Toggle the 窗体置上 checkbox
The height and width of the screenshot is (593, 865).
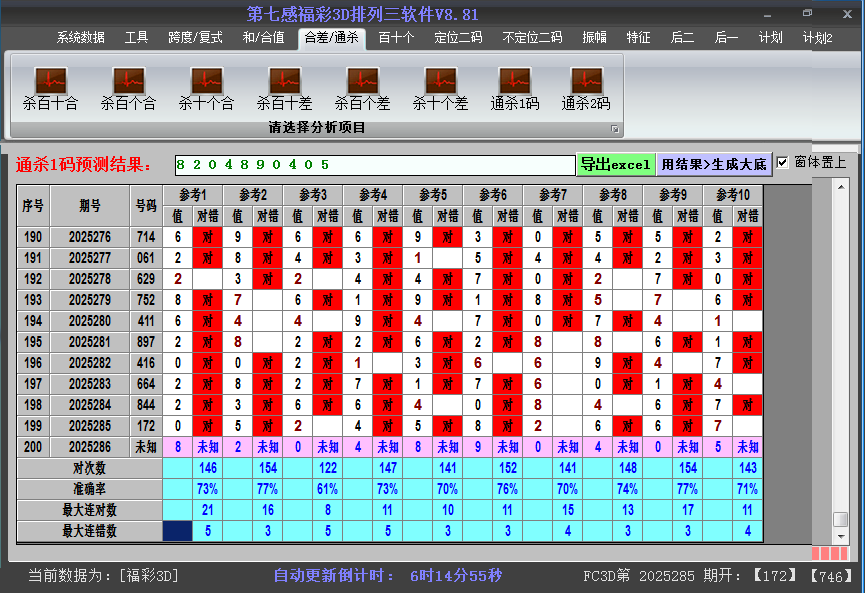coord(783,163)
